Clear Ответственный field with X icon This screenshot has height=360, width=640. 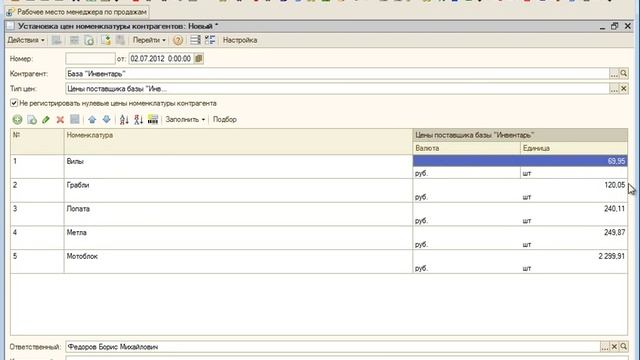click(614, 347)
